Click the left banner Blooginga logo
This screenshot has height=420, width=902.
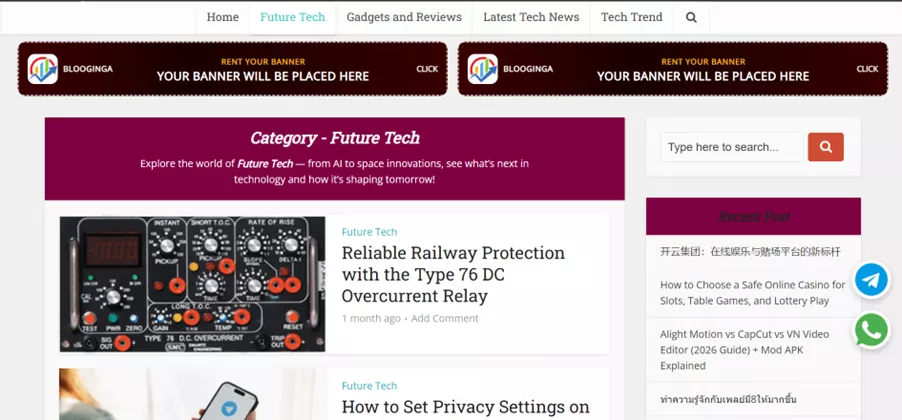point(43,69)
